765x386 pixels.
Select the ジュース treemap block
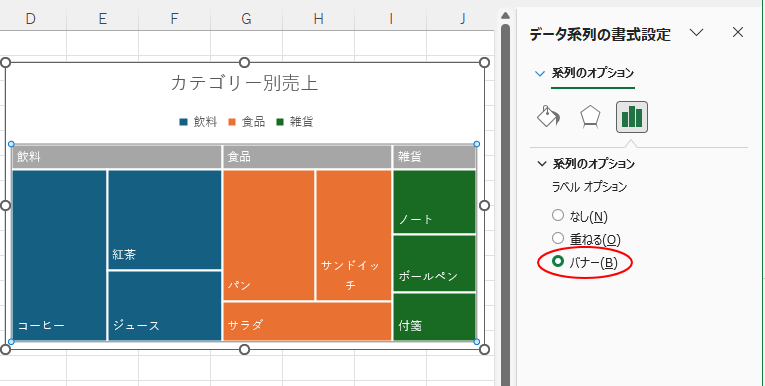(x=165, y=305)
